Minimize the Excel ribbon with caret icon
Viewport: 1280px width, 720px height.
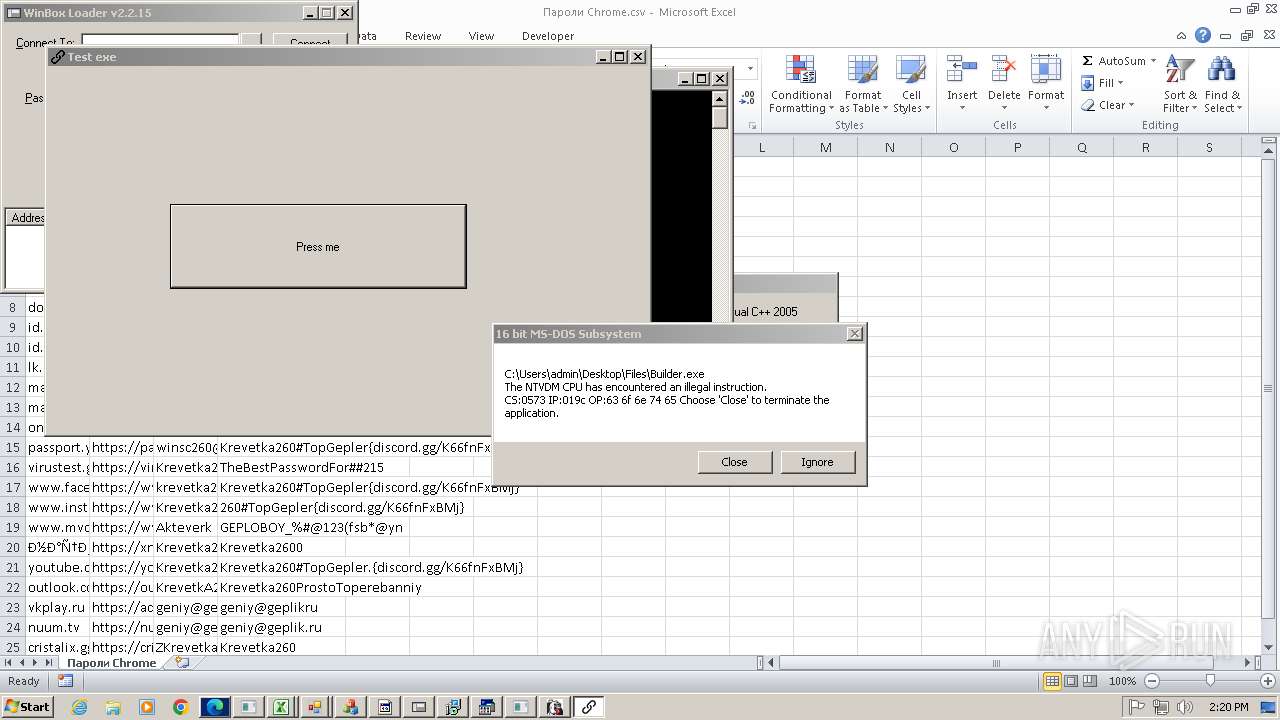(x=1181, y=35)
